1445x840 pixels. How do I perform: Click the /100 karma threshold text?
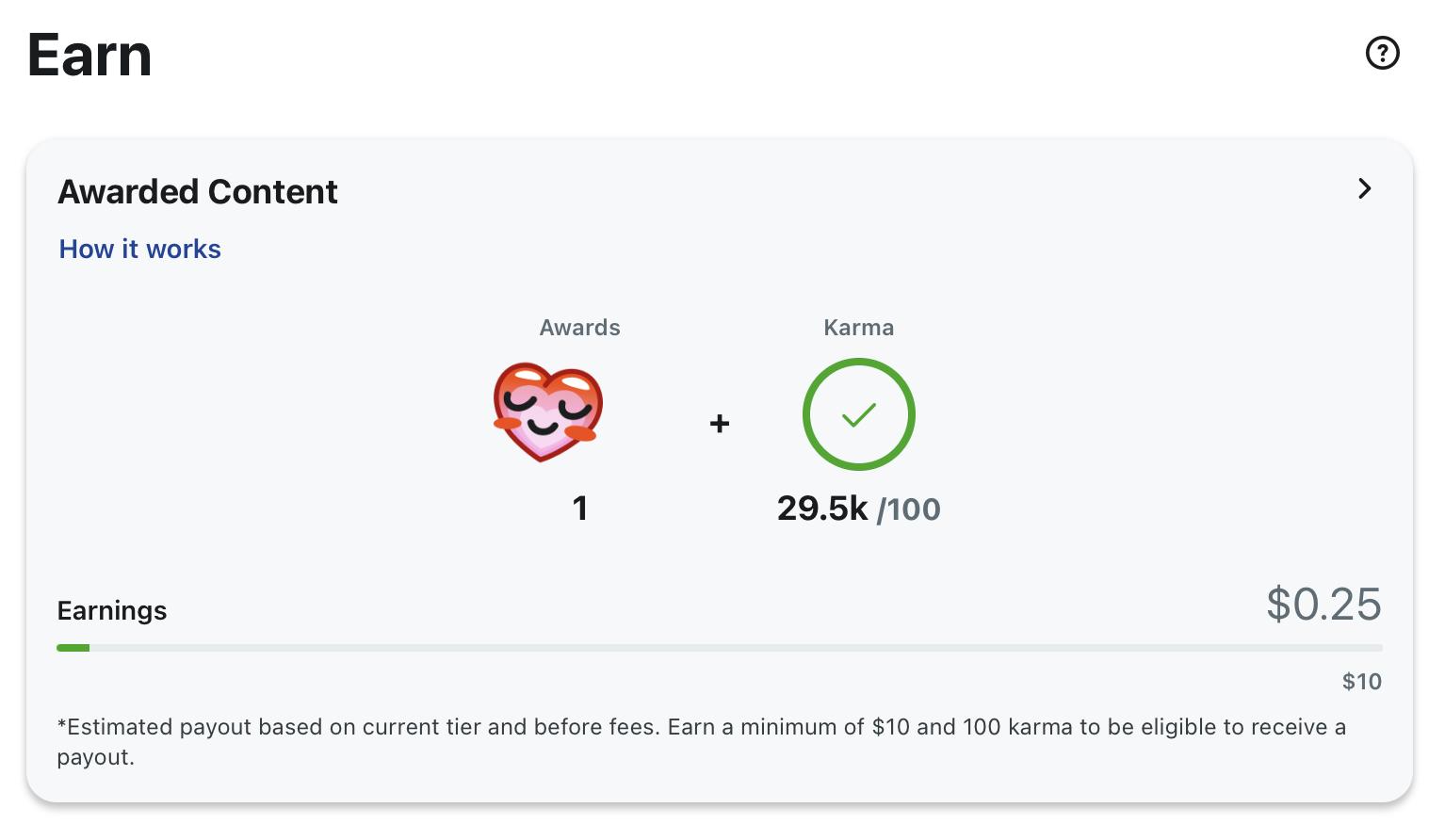point(909,509)
